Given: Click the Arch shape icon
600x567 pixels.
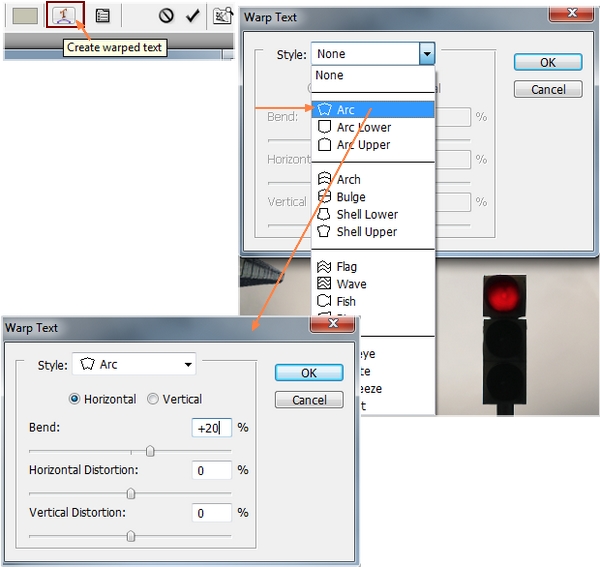Looking at the screenshot, I should click(324, 179).
